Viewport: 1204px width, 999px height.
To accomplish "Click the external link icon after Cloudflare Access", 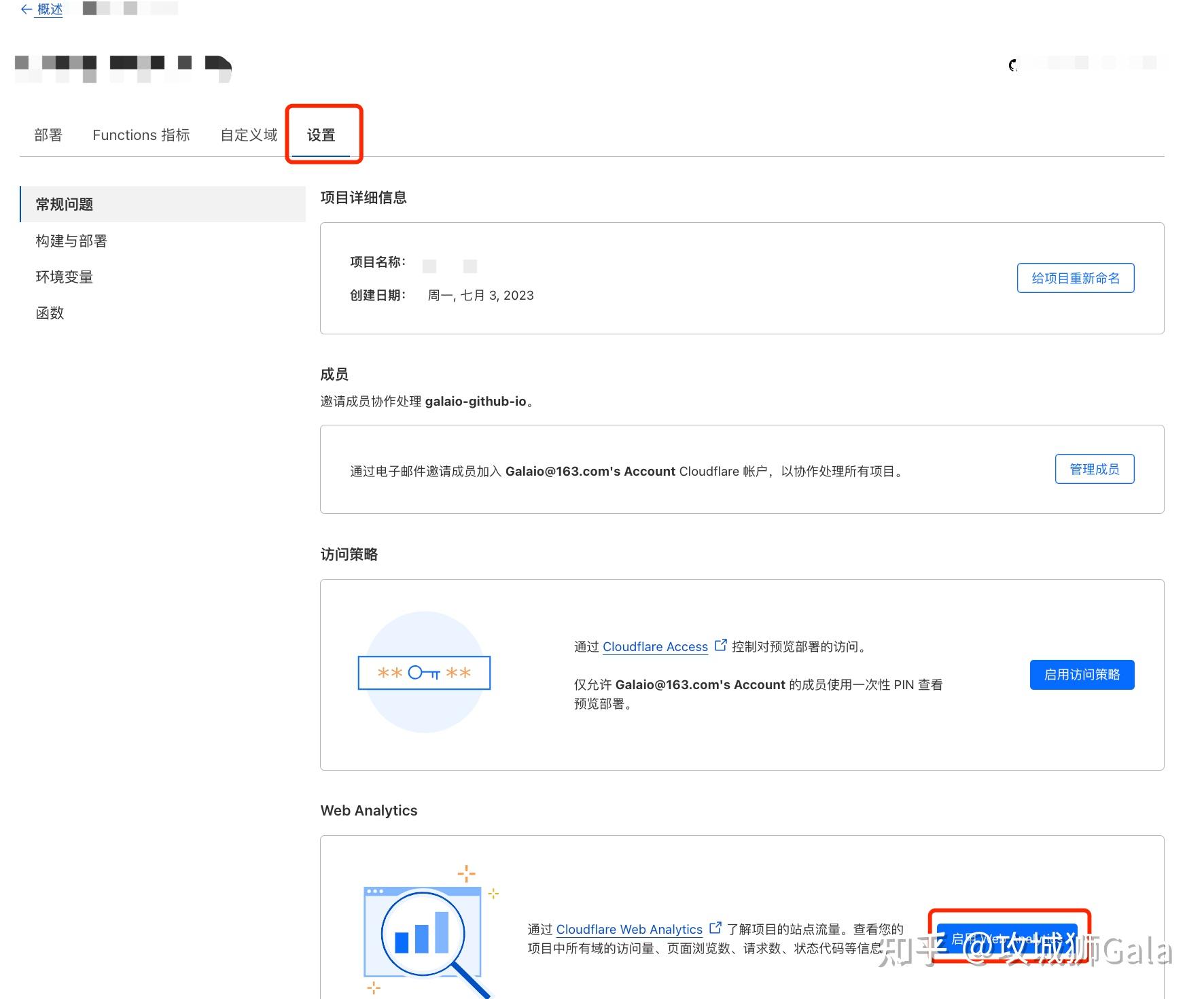I will pyautogui.click(x=721, y=644).
